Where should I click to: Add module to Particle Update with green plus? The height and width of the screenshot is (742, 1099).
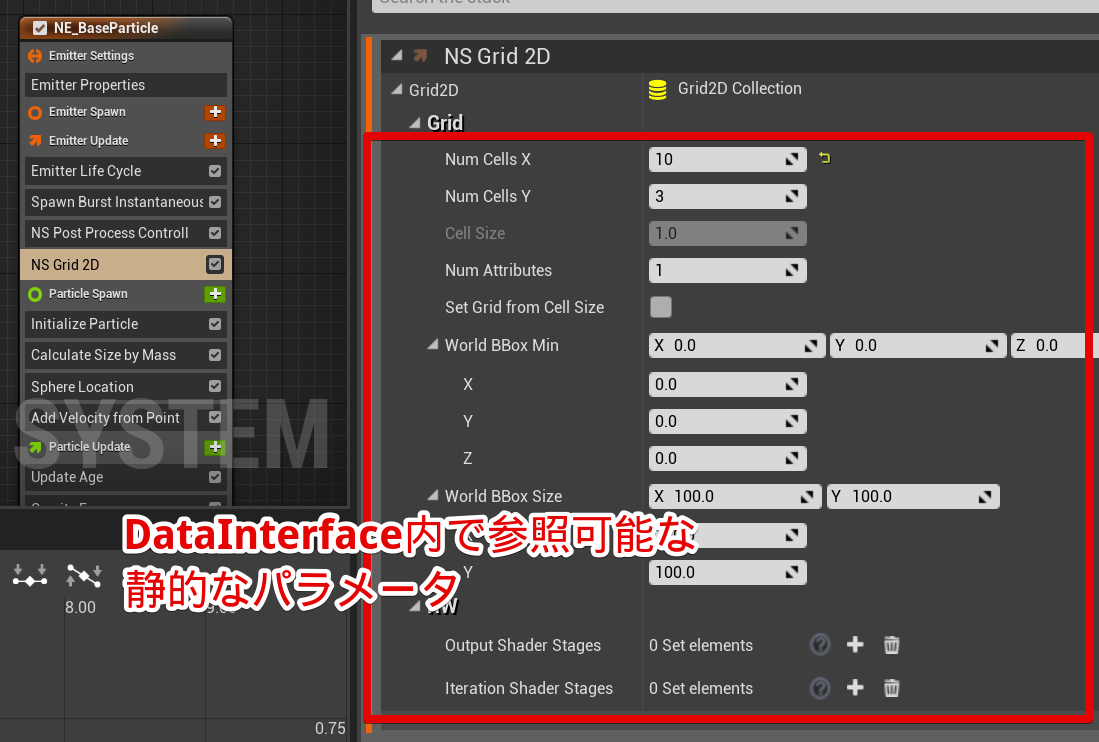[x=215, y=447]
